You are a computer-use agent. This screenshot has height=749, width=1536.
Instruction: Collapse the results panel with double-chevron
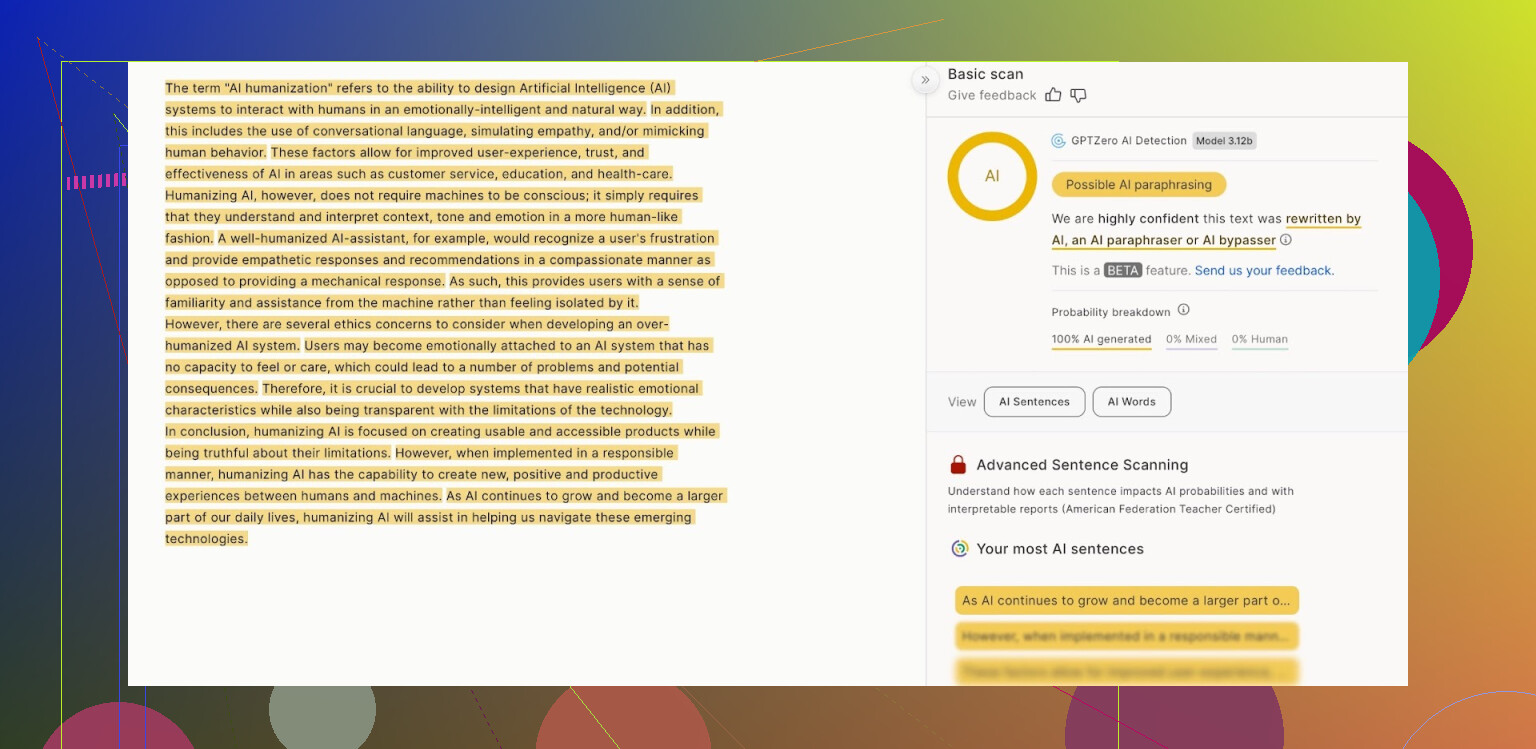[x=925, y=80]
